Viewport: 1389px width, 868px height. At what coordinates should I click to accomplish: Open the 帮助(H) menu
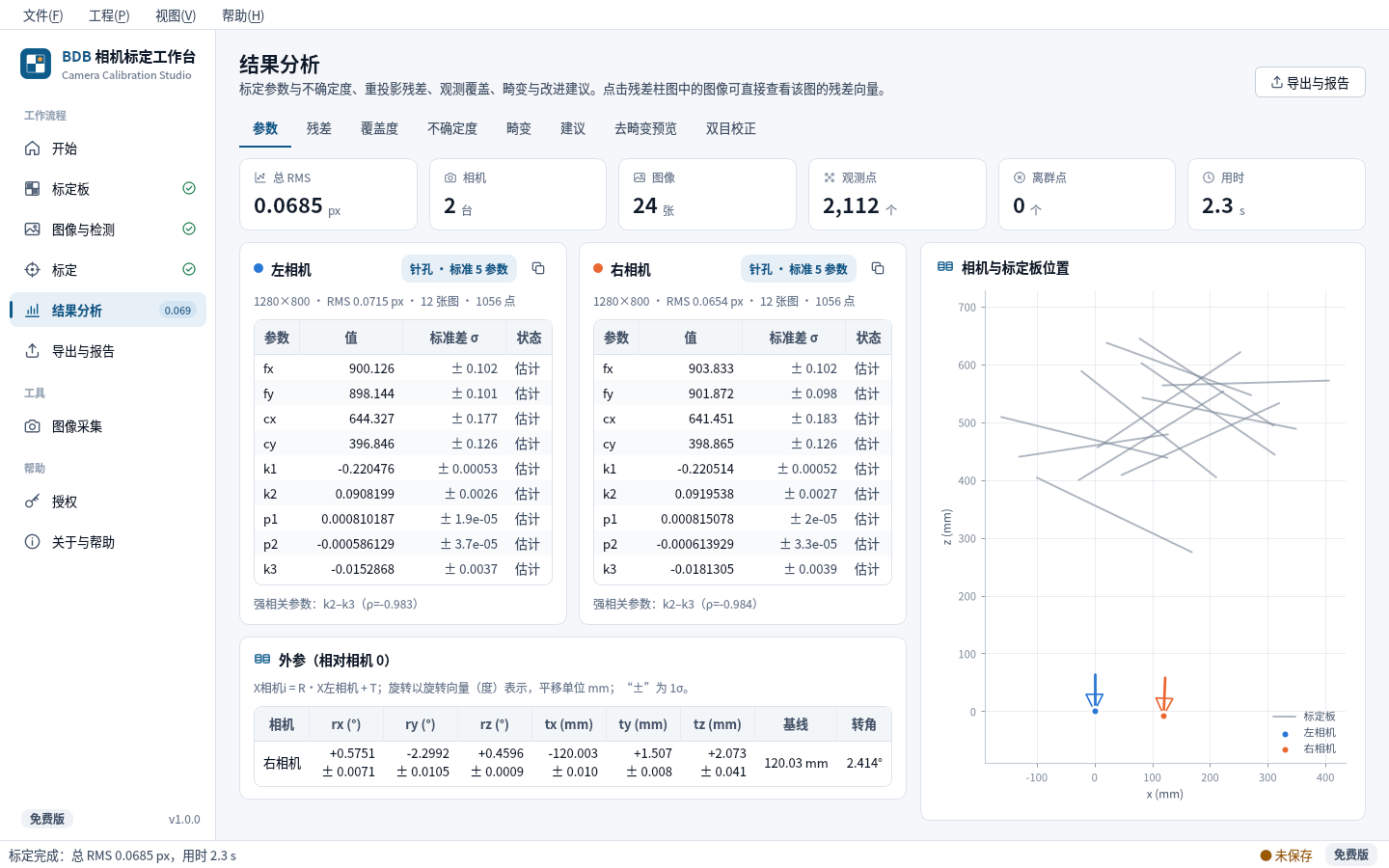tap(243, 15)
